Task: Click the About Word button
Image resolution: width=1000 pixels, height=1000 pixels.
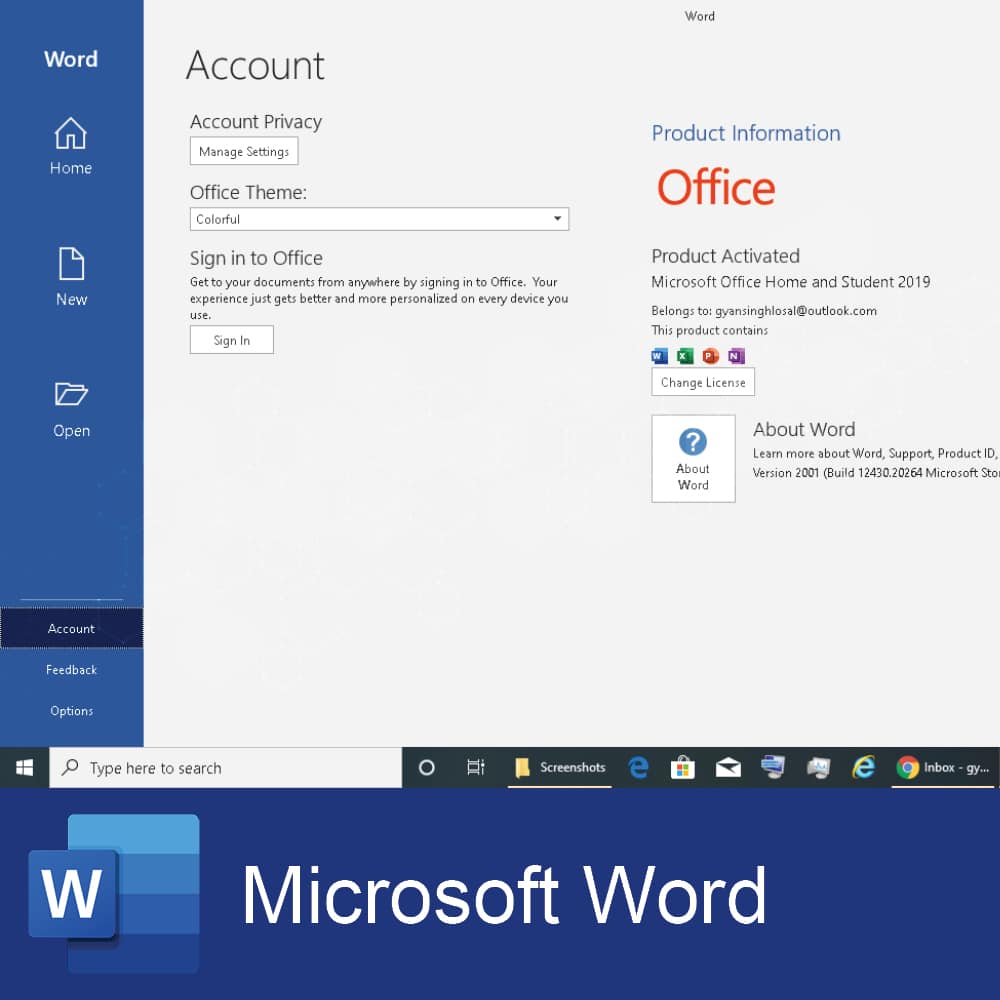Action: 693,459
